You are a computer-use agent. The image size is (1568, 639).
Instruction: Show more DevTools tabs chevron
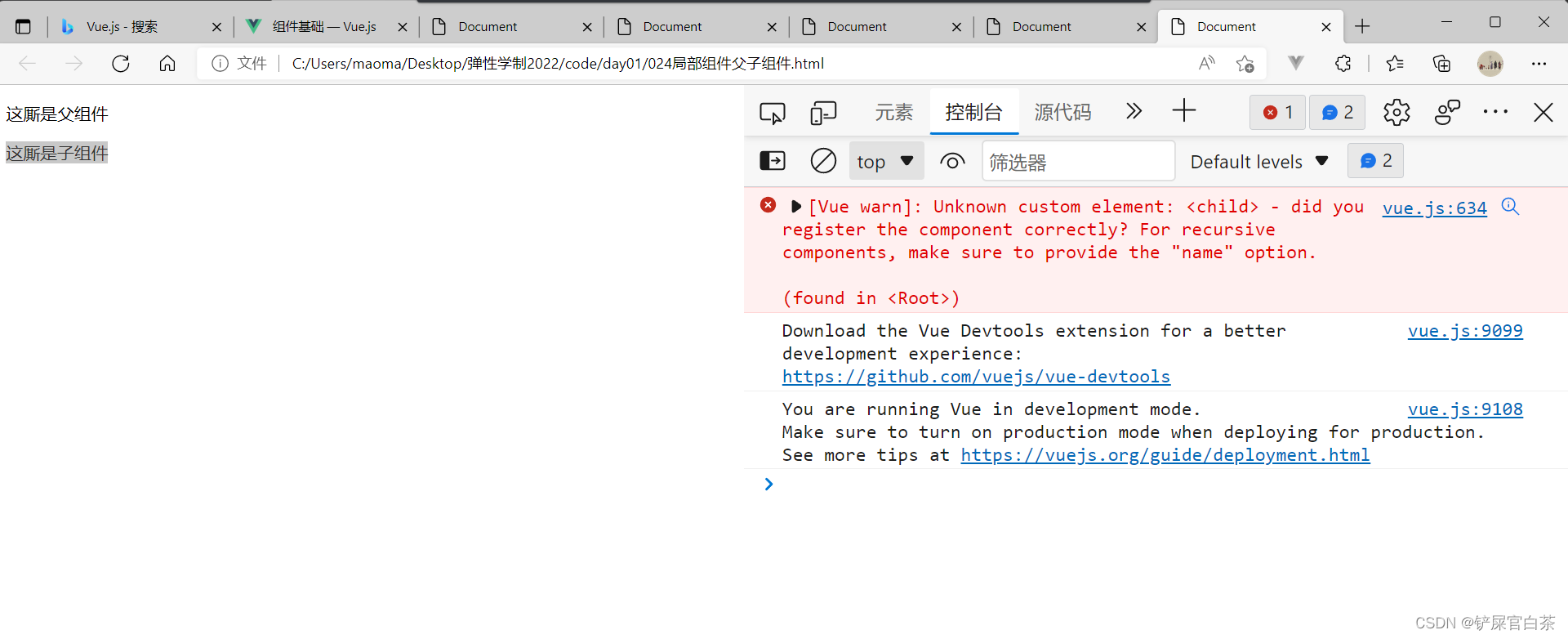click(1134, 111)
